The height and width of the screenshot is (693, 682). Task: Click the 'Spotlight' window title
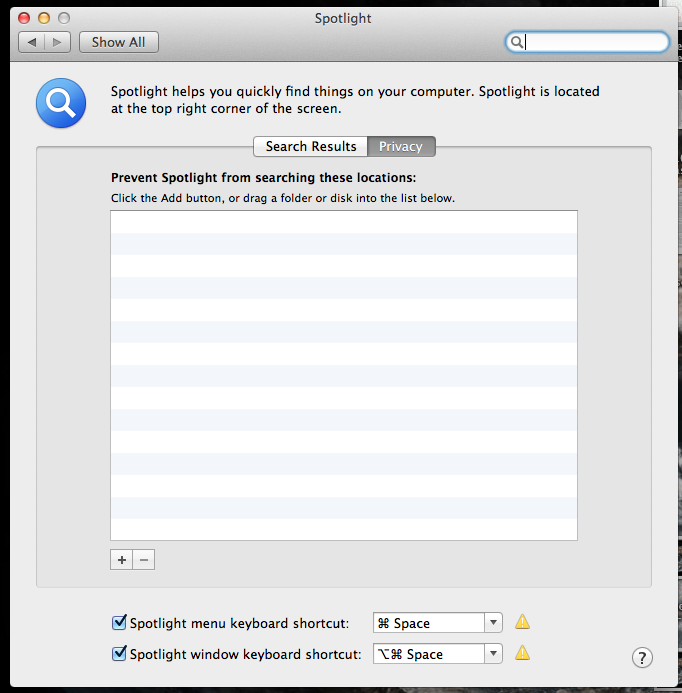pyautogui.click(x=343, y=19)
